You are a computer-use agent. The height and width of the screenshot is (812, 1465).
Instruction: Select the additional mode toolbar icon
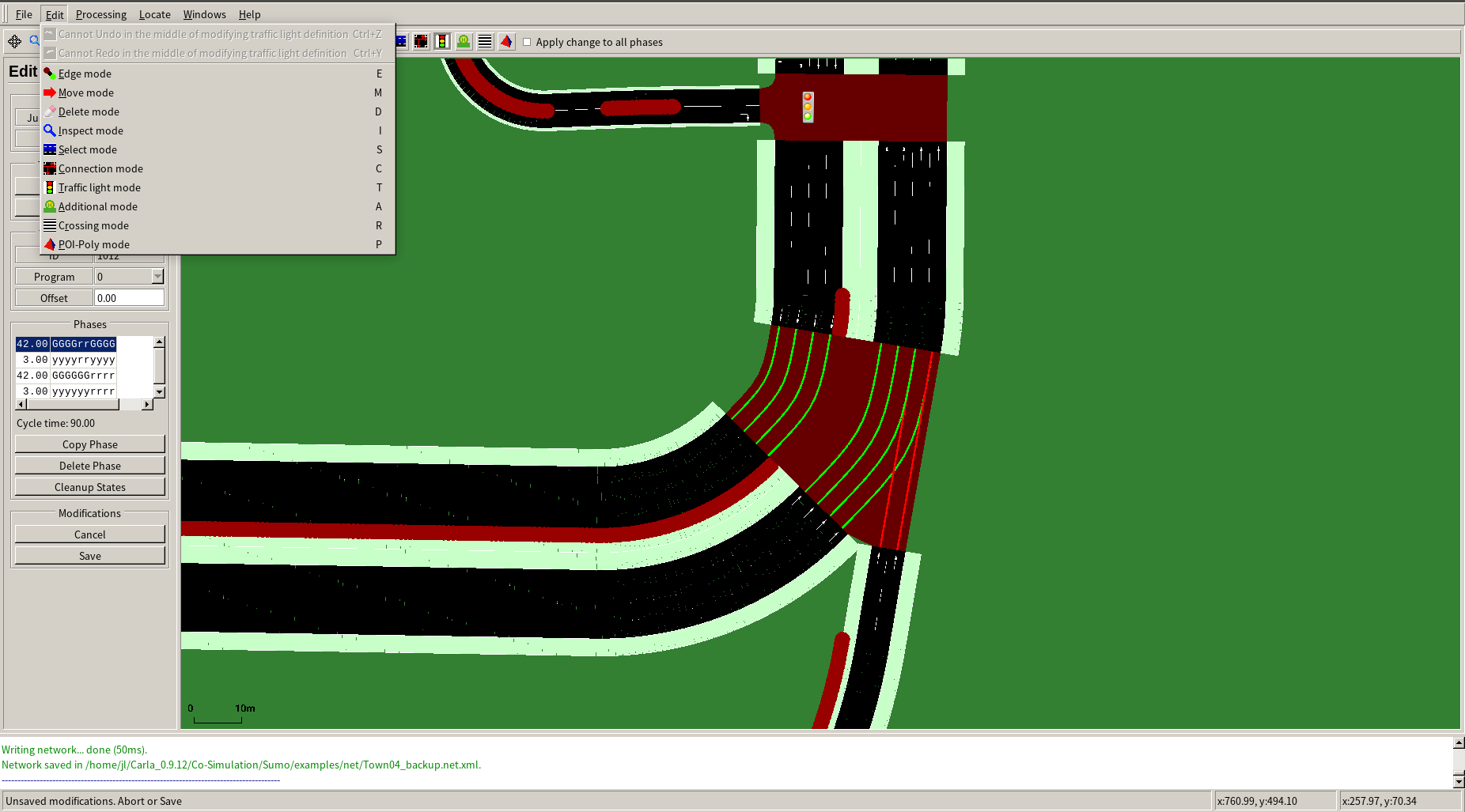[464, 41]
